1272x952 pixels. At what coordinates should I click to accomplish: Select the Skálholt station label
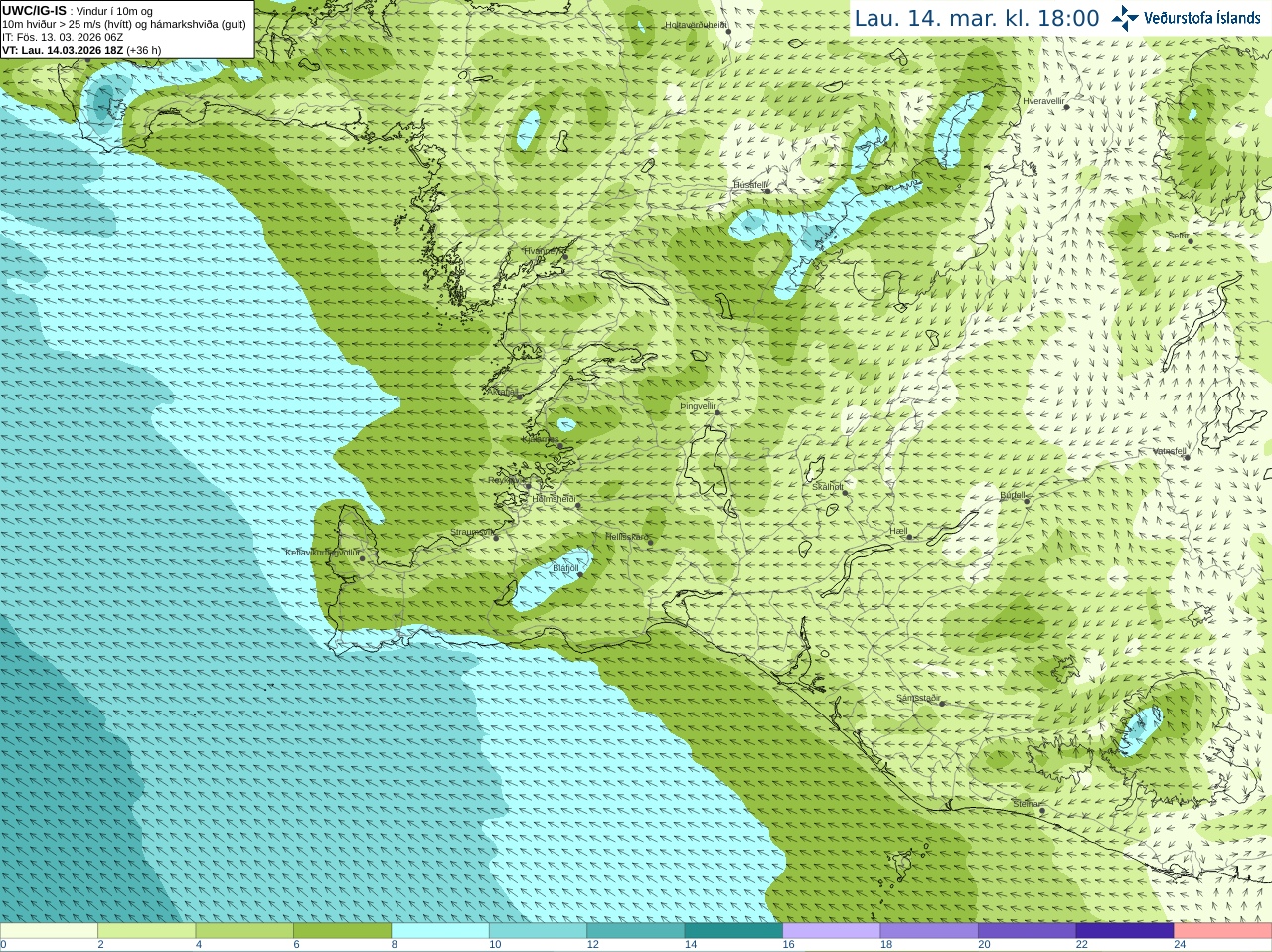click(828, 487)
